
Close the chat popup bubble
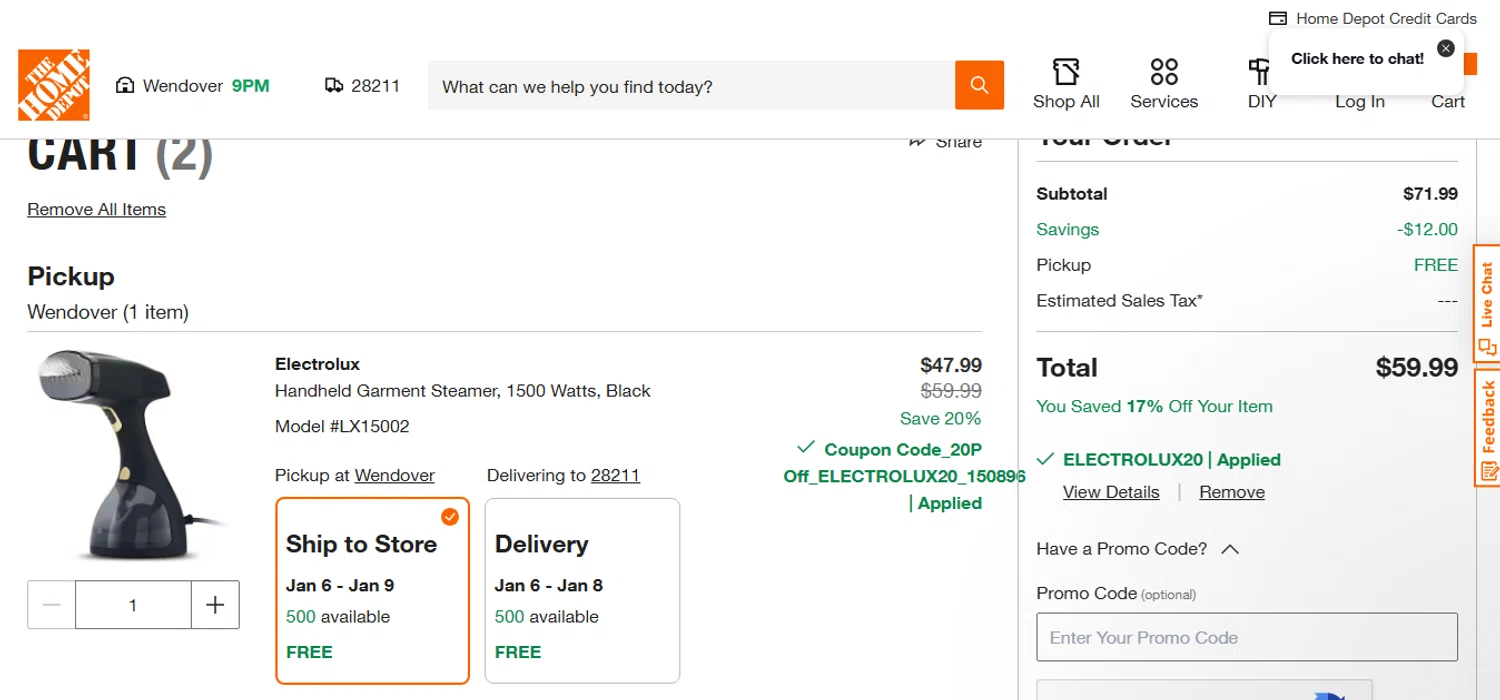click(1445, 48)
